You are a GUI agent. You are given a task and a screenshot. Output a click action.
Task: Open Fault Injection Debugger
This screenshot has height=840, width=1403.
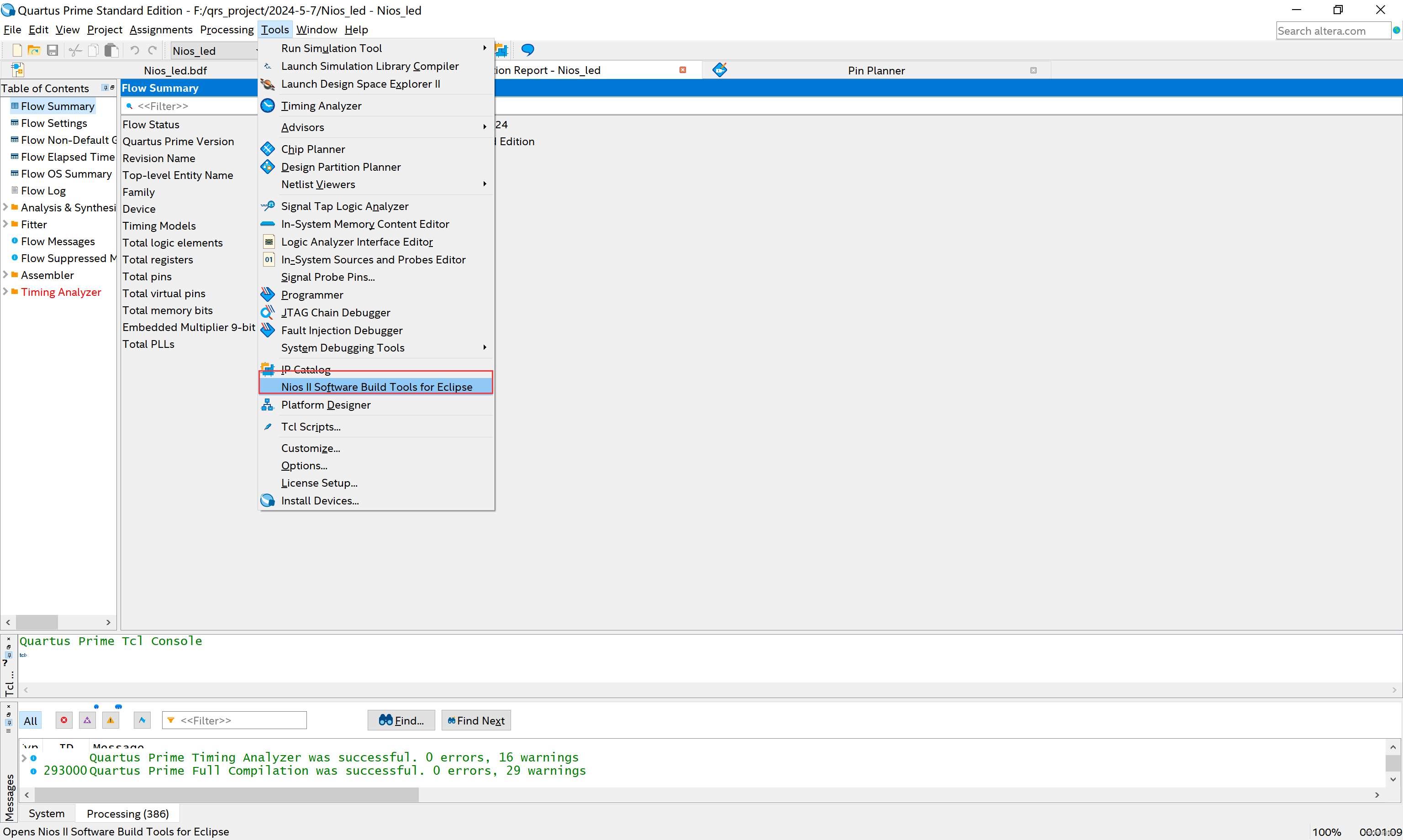pyautogui.click(x=376, y=330)
